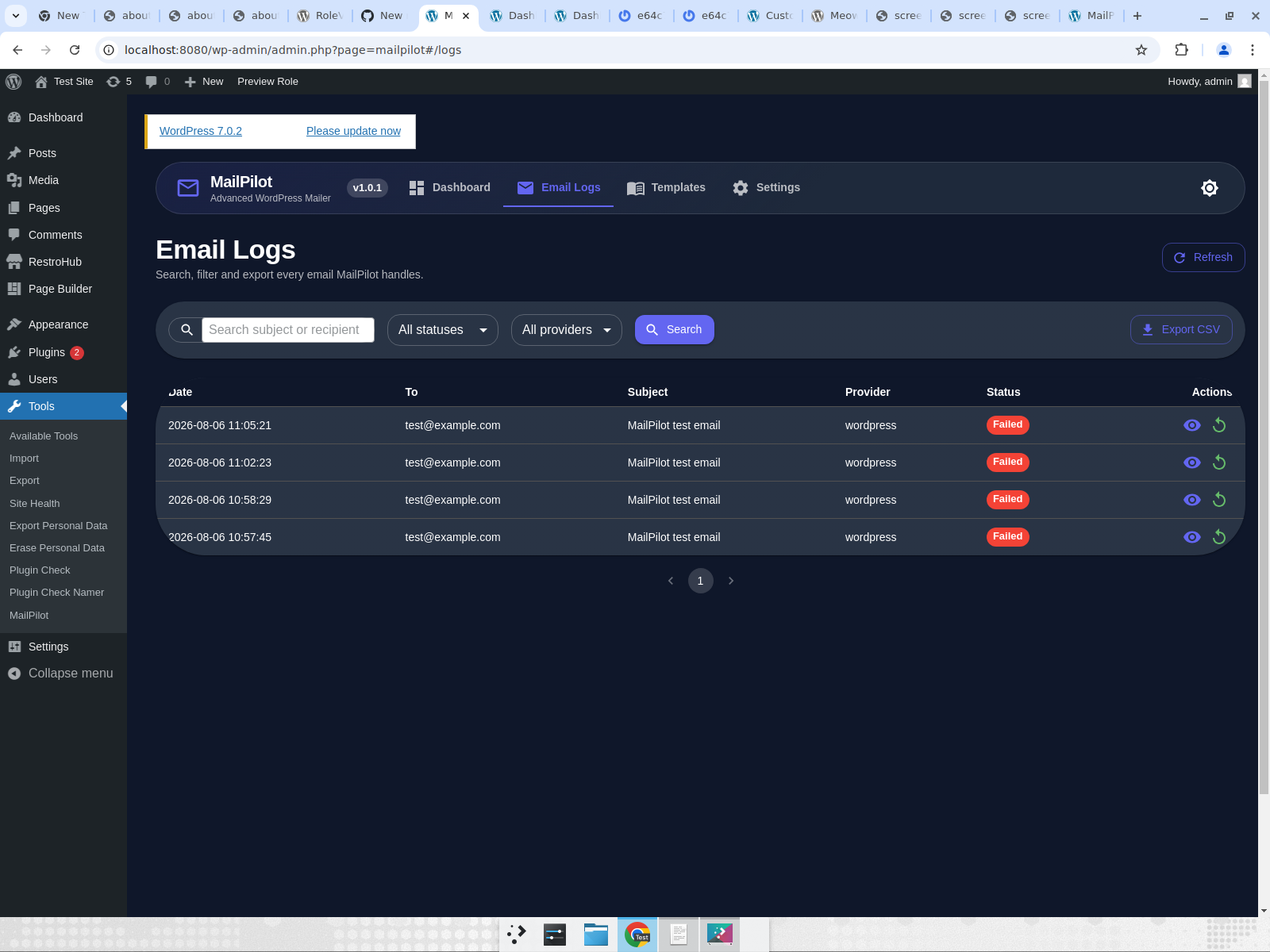Resend the 11:05:21 failed email
The width and height of the screenshot is (1270, 952).
tap(1219, 425)
